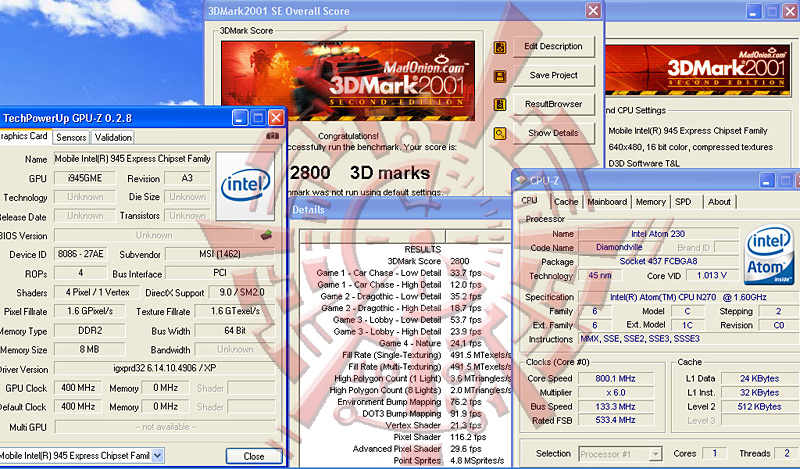Click the Bus Width 64 Bit field

tap(235, 331)
